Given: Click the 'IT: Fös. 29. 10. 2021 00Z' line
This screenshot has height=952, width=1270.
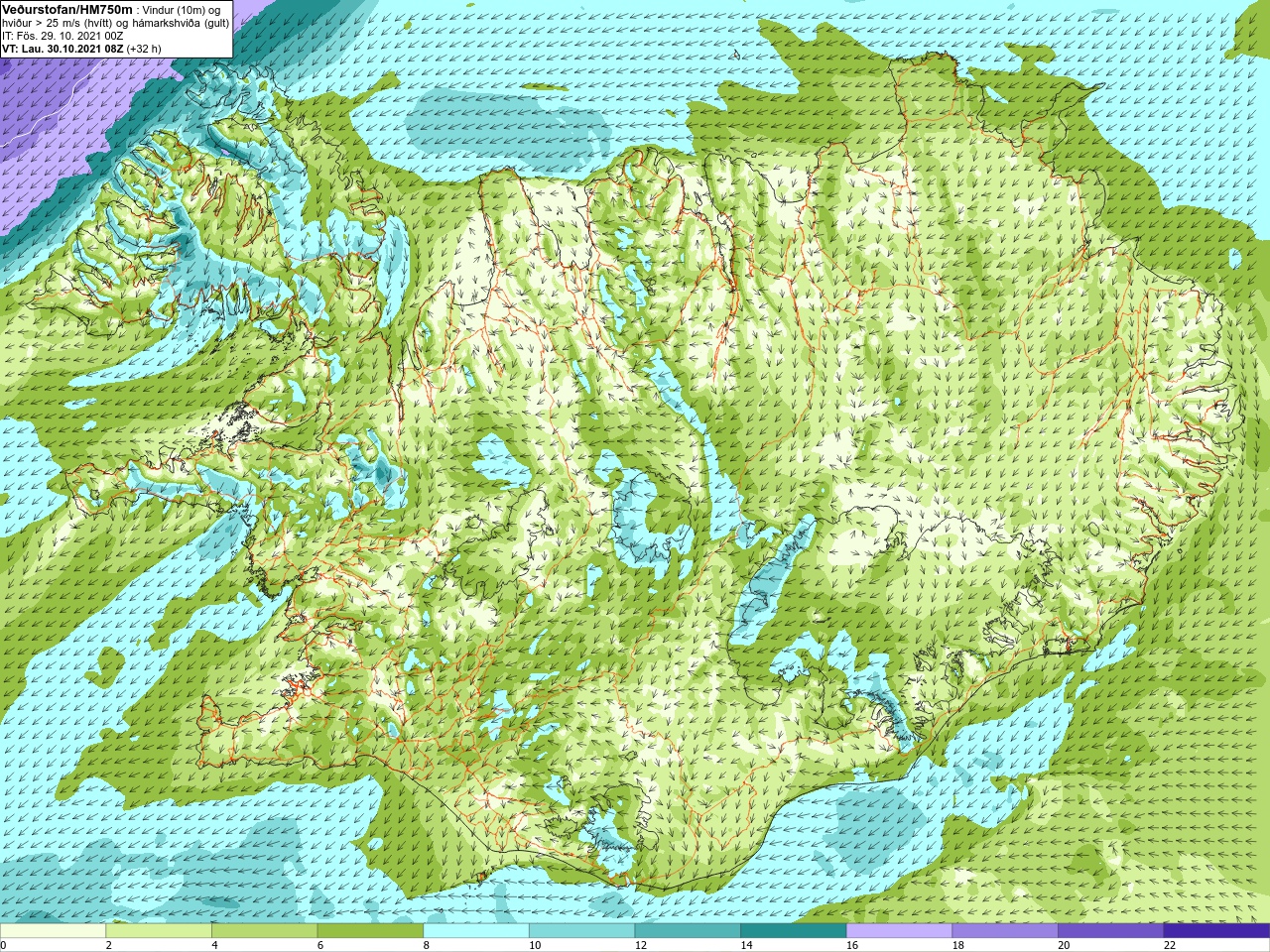Looking at the screenshot, I should click(63, 36).
